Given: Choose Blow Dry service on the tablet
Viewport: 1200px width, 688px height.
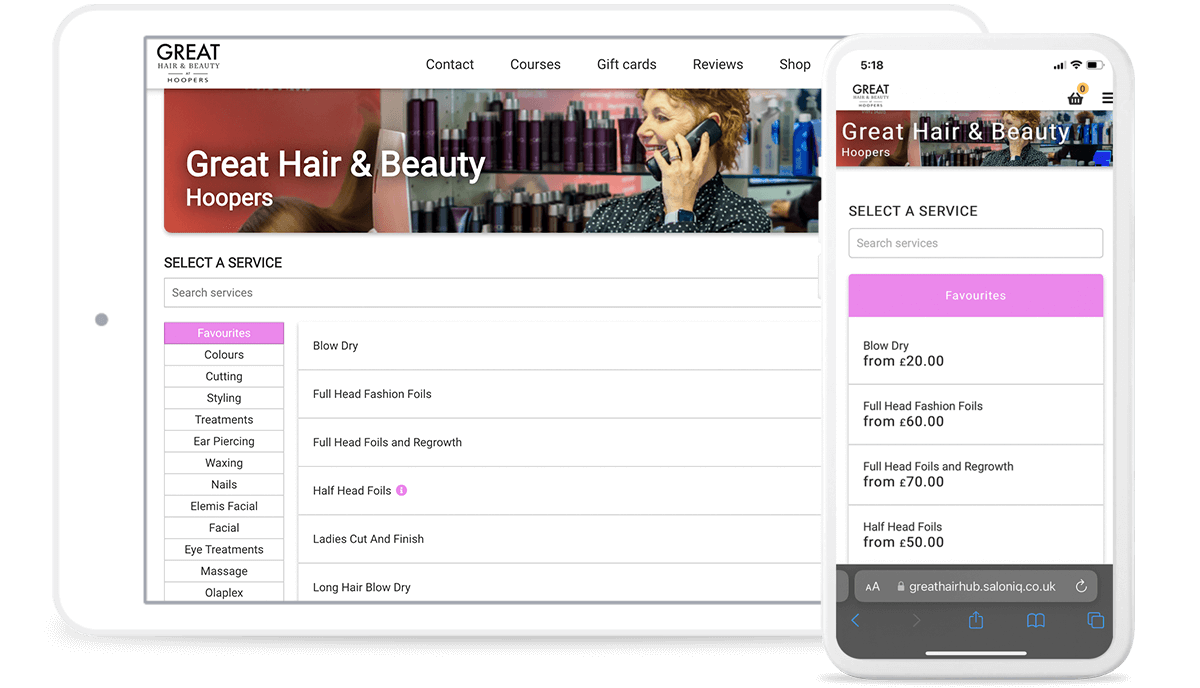Looking at the screenshot, I should (x=559, y=346).
